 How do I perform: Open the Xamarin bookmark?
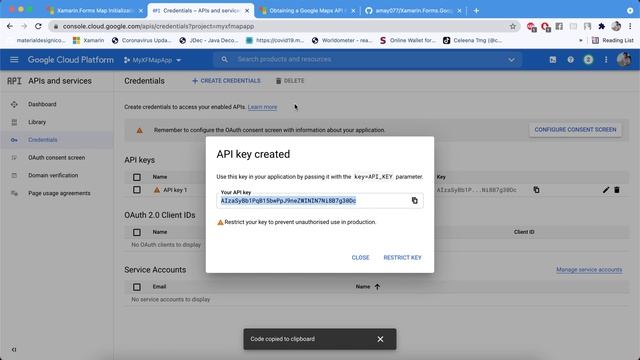tap(89, 40)
